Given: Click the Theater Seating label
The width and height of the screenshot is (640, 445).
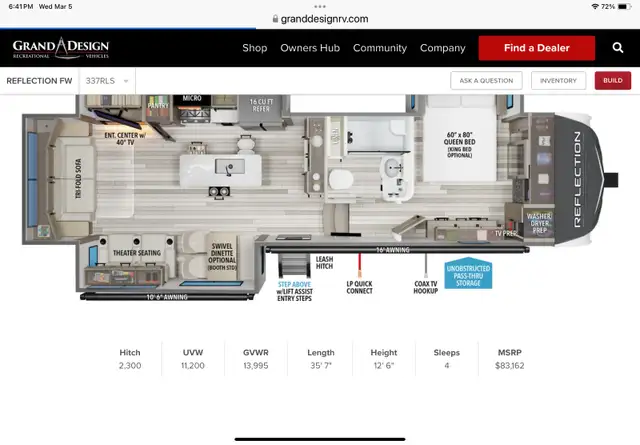Looking at the screenshot, I should click(137, 253).
